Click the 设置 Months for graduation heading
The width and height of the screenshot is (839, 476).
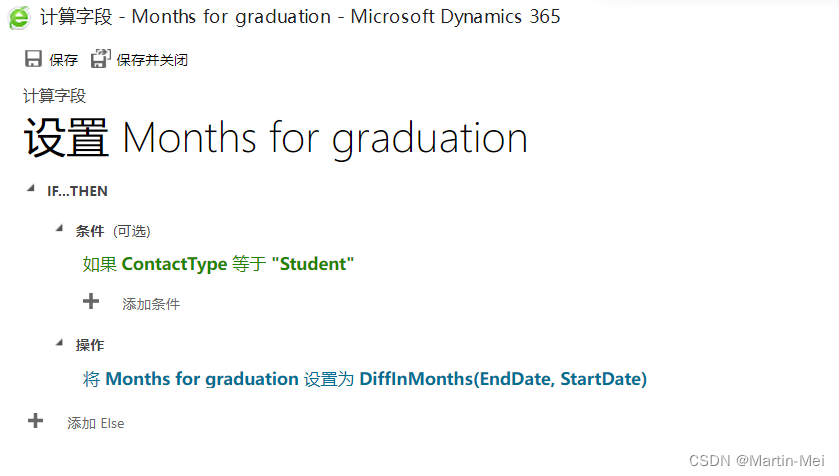pyautogui.click(x=275, y=138)
